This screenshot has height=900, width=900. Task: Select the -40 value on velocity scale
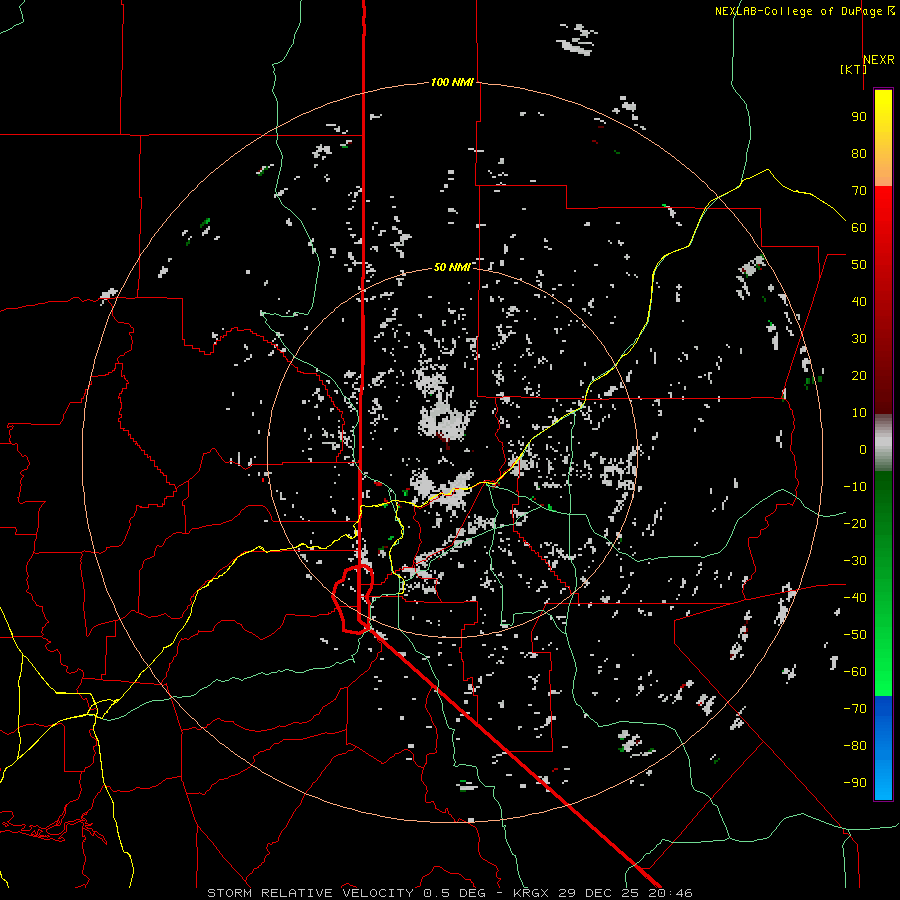855,598
